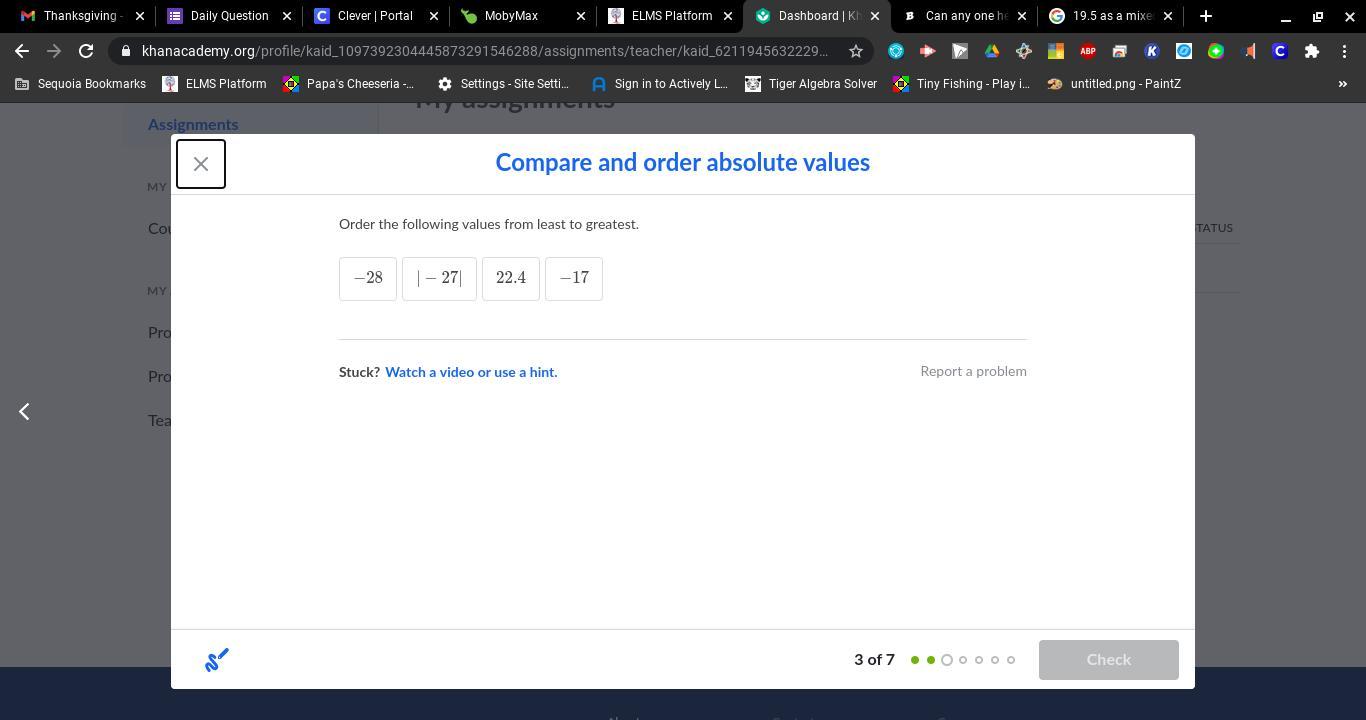The width and height of the screenshot is (1366, 720).
Task: Open Assignments in the background sidebar
Action: coord(193,125)
